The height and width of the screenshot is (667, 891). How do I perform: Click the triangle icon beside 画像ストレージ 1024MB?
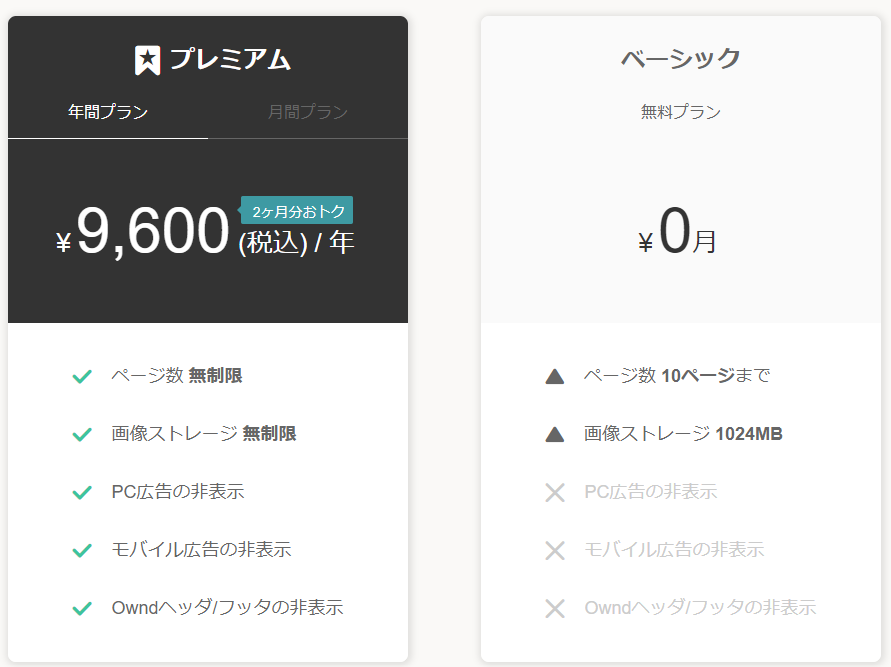[x=555, y=435]
